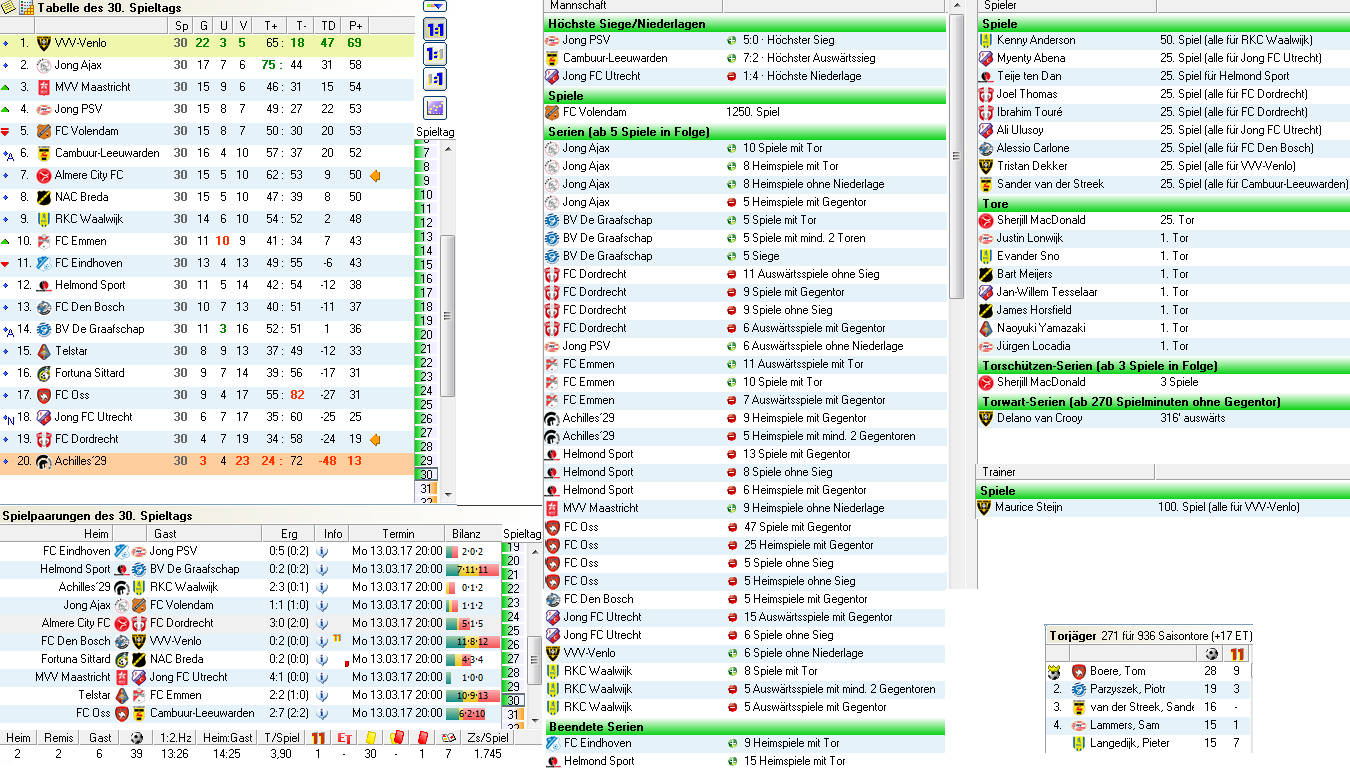Click the table grid icon before 'Tabelle des 30. Spieltags'
The width and height of the screenshot is (1350, 778).
tap(26, 7)
